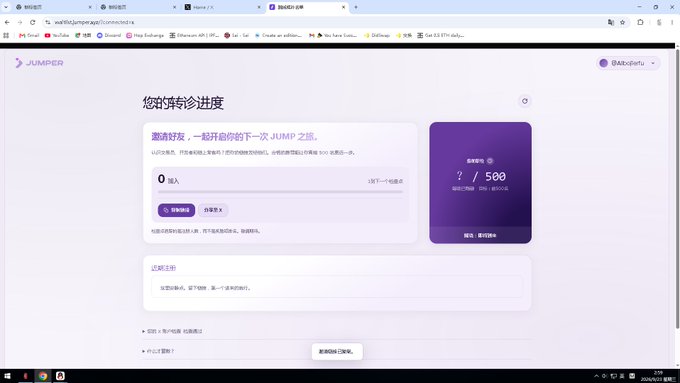Viewport: 680px width, 383px height.
Task: Click the site info icon in address bar
Action: (48, 22)
